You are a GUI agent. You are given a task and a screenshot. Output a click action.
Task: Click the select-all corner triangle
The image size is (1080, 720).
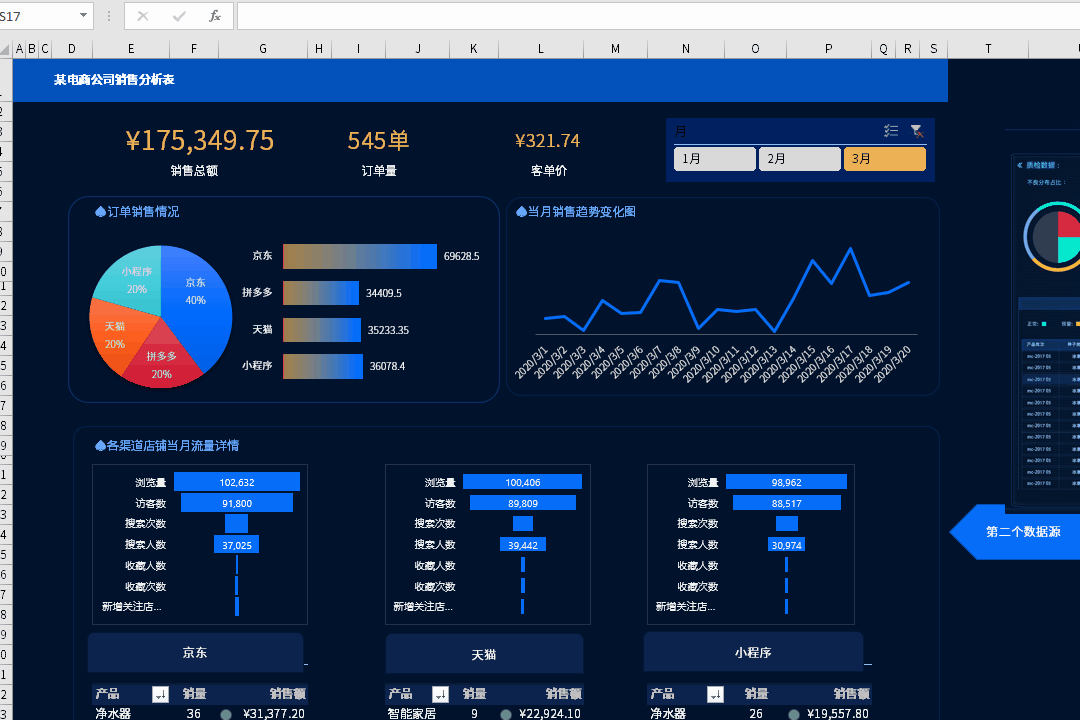[6, 49]
